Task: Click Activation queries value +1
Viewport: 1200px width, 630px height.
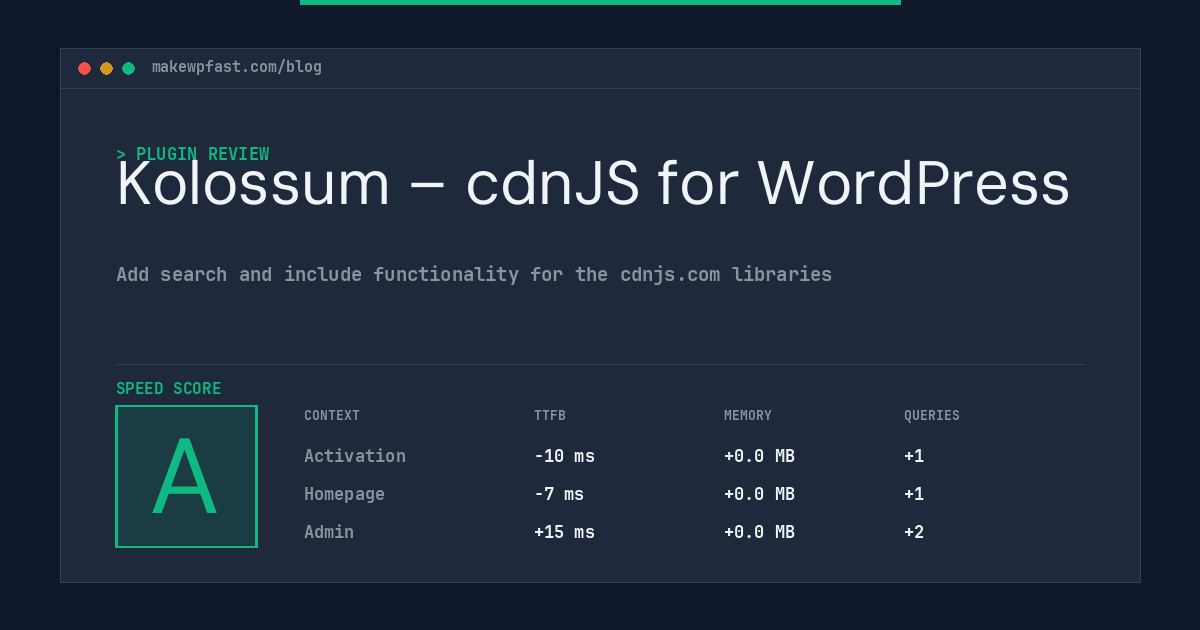Action: coord(914,456)
